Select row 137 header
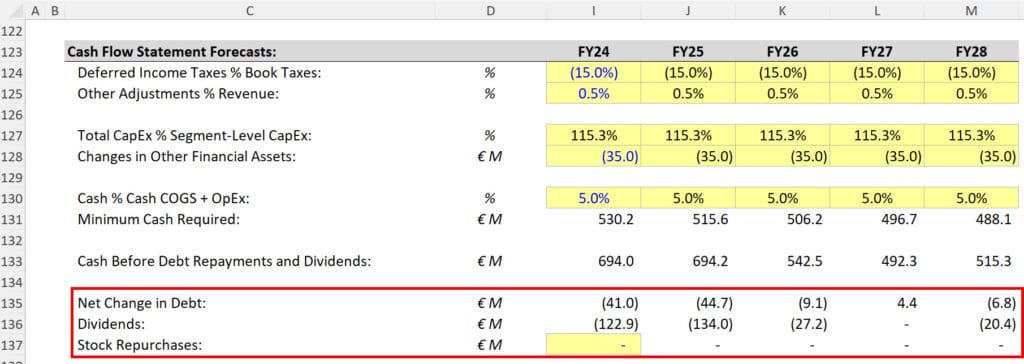 [x=12, y=345]
